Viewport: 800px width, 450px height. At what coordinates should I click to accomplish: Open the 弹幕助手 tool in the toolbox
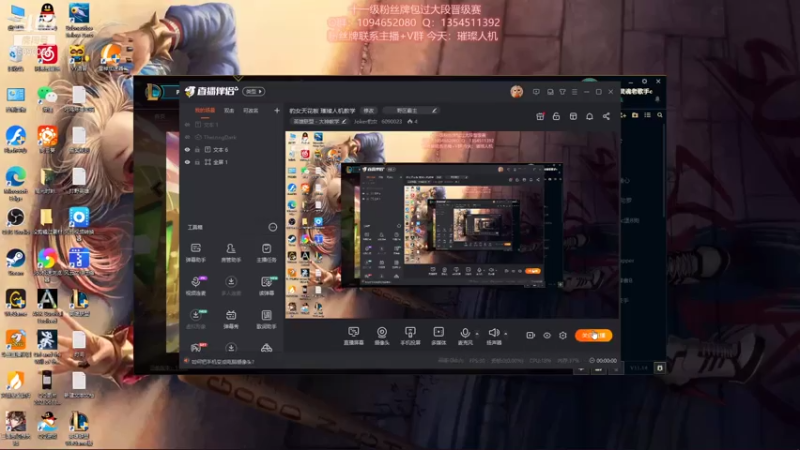tap(195, 253)
